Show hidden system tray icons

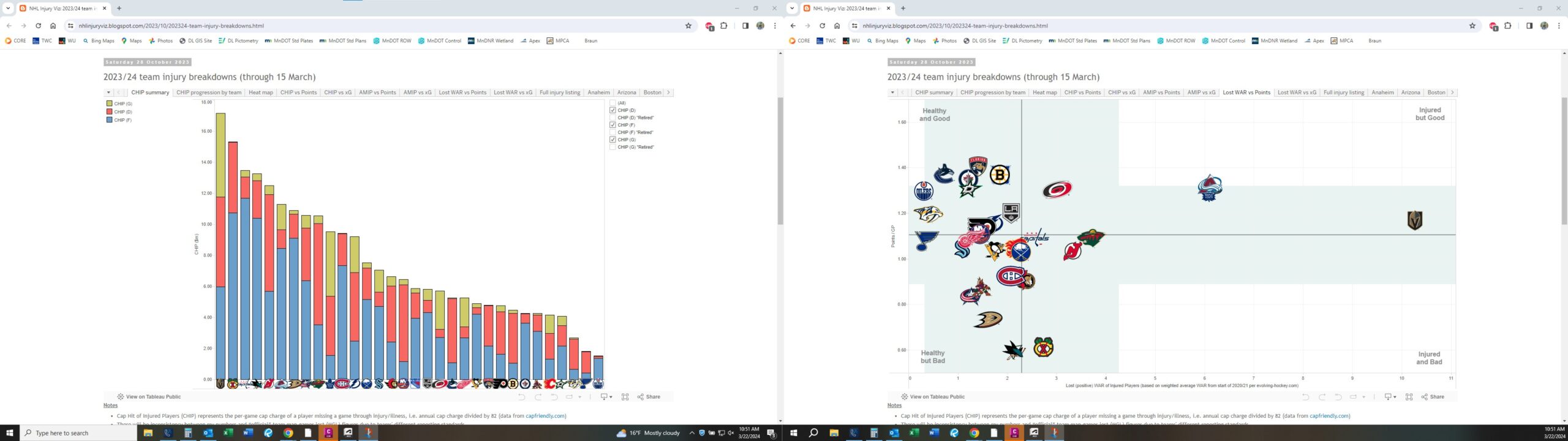(x=692, y=433)
